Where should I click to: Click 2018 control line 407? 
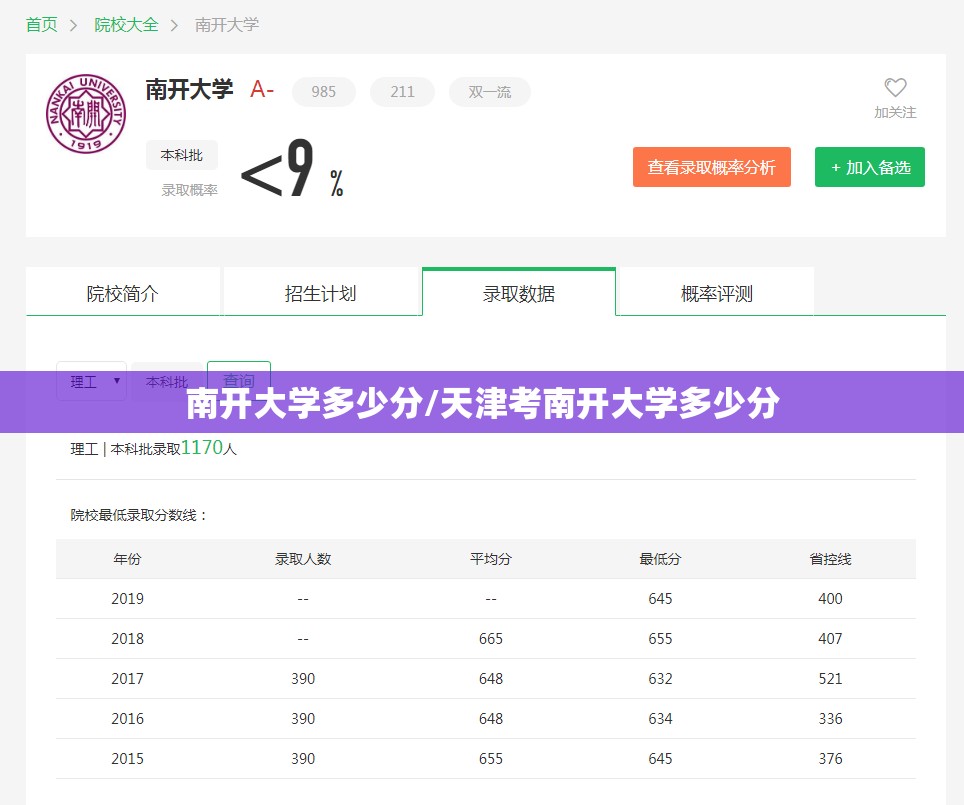tap(830, 638)
